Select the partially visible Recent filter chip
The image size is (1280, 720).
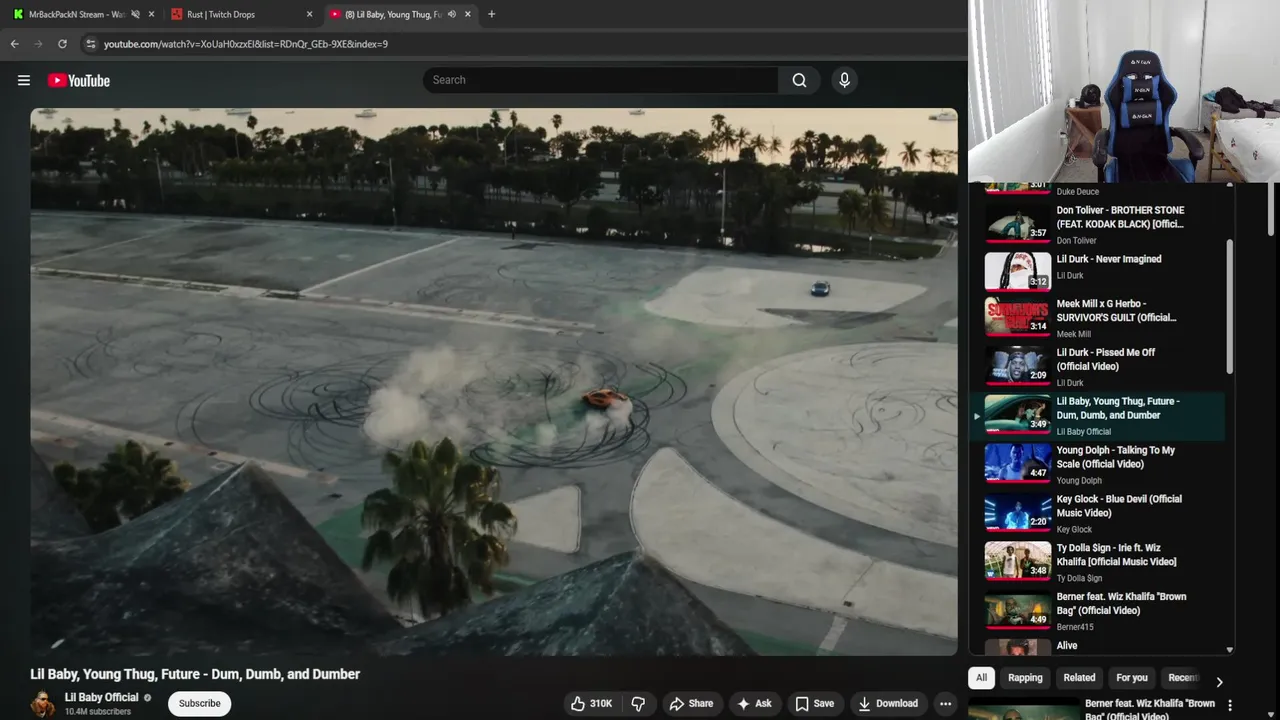[1182, 678]
